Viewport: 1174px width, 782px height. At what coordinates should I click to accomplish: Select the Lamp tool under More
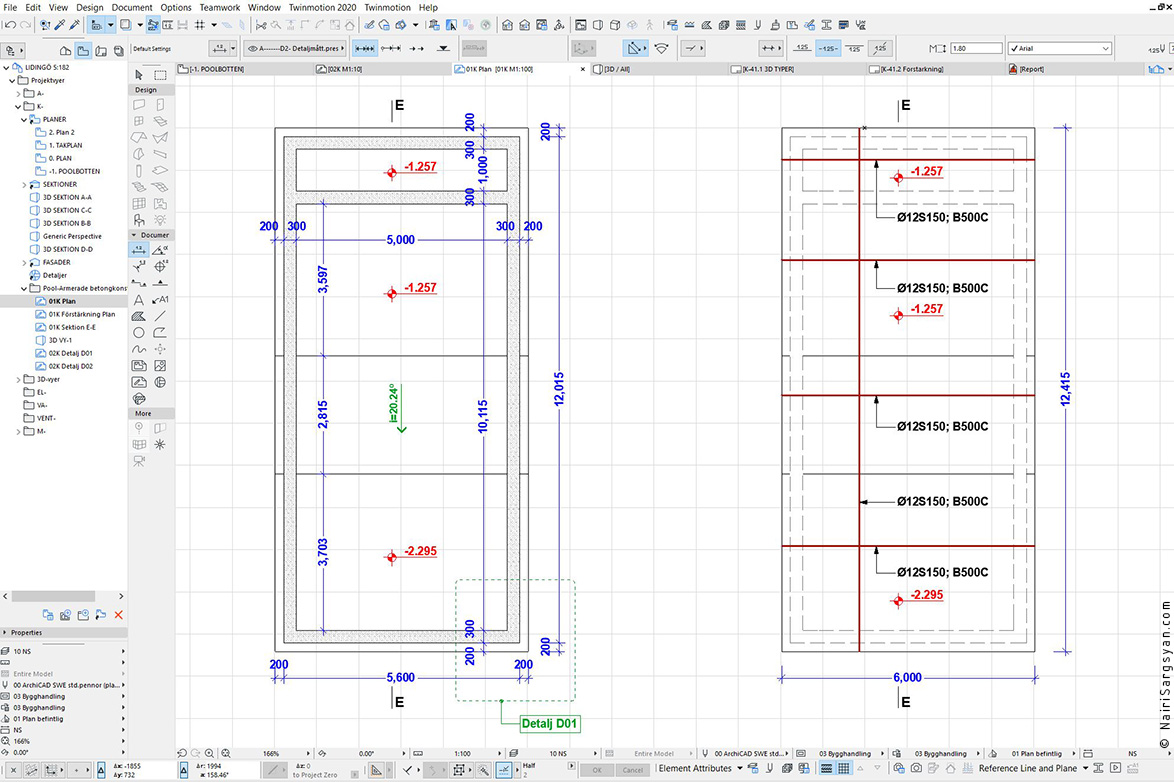160,445
